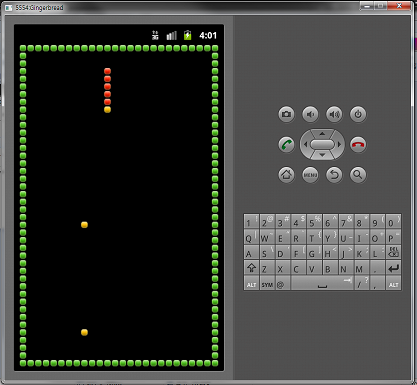Tap the number 5 key
Viewport: 417px width, 385px height.
pos(314,222)
